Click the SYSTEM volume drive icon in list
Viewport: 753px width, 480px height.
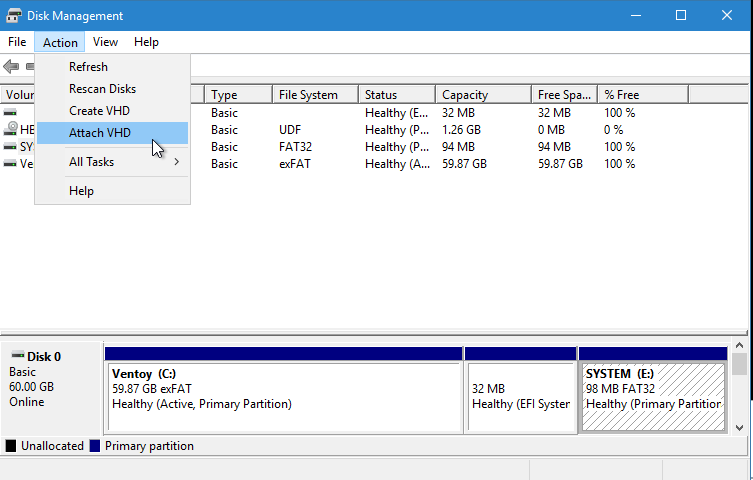[11, 147]
